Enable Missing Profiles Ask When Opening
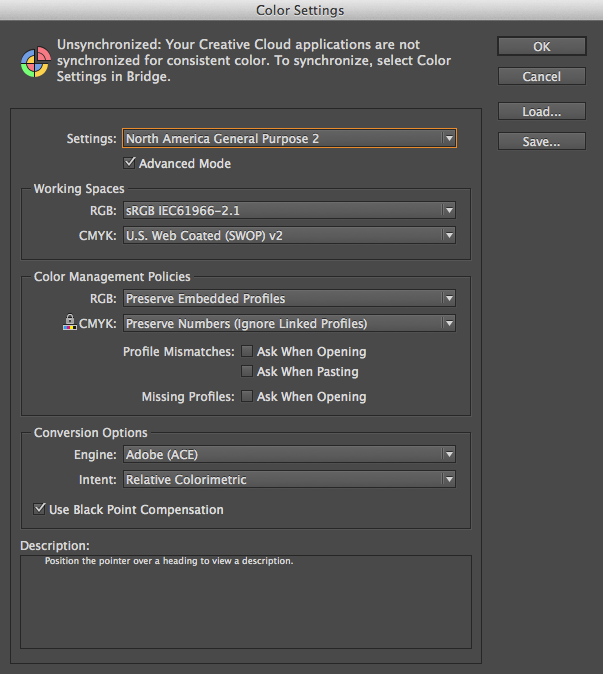The height and width of the screenshot is (674, 603). point(247,396)
